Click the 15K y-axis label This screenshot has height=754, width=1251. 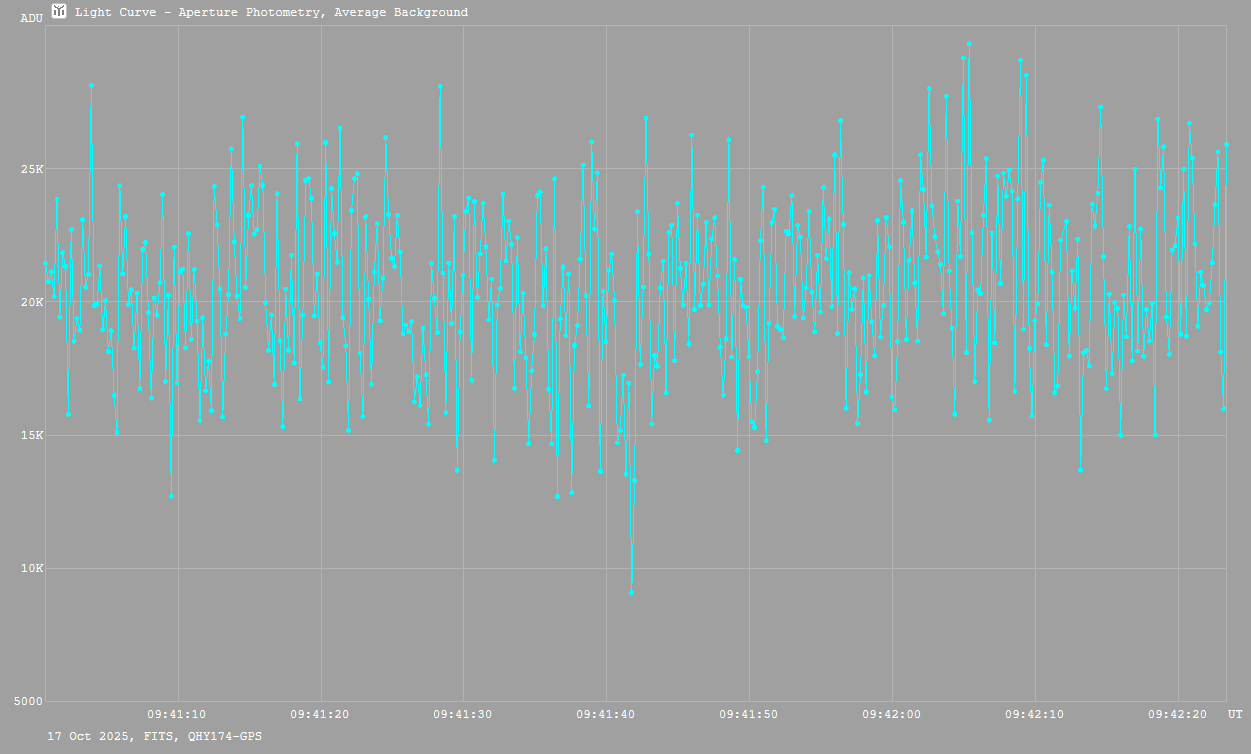pyautogui.click(x=33, y=436)
